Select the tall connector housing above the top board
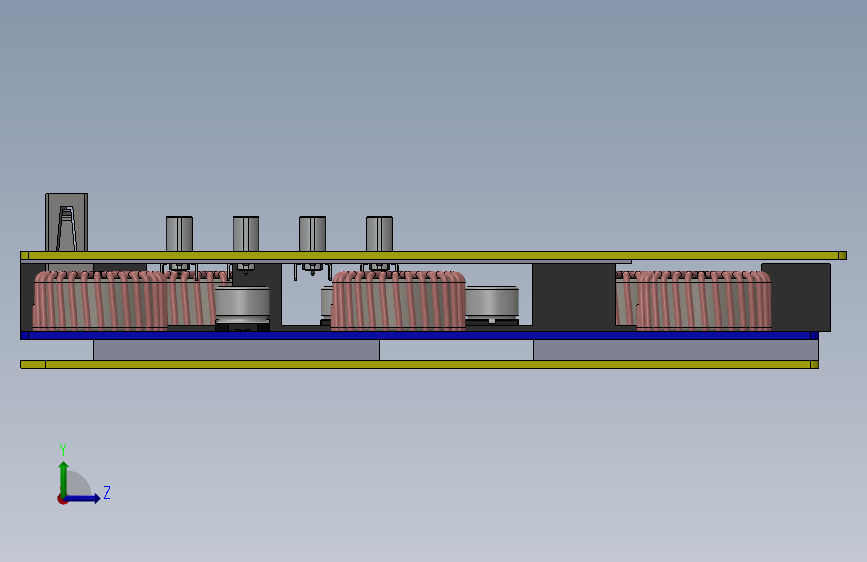 [66, 222]
